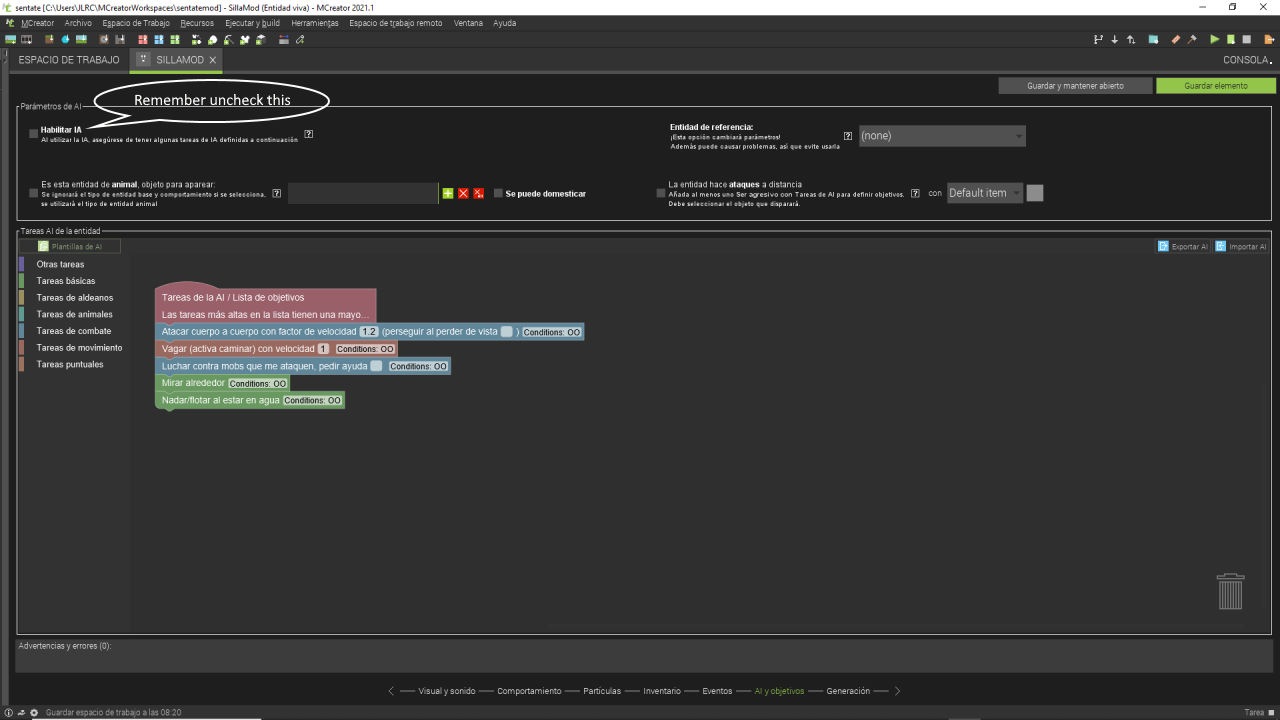This screenshot has height=720, width=1280.
Task: Run client with green play icon
Action: 1215,39
